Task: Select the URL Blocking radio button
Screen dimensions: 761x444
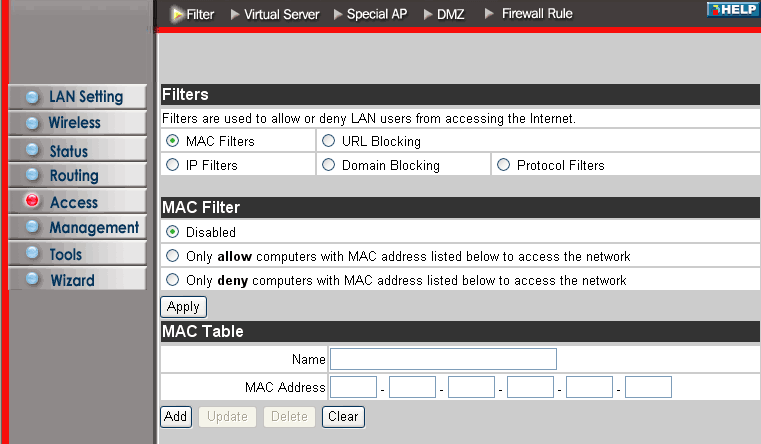Action: 329,141
